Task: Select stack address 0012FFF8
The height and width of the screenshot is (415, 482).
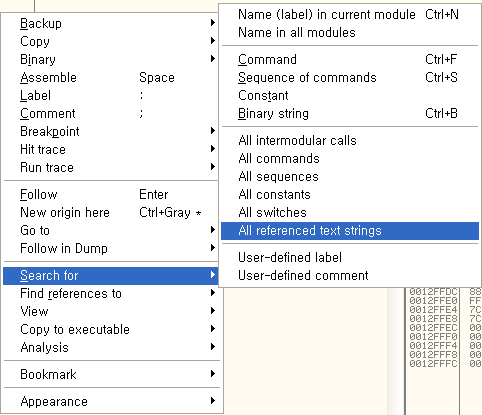Action: (x=433, y=355)
